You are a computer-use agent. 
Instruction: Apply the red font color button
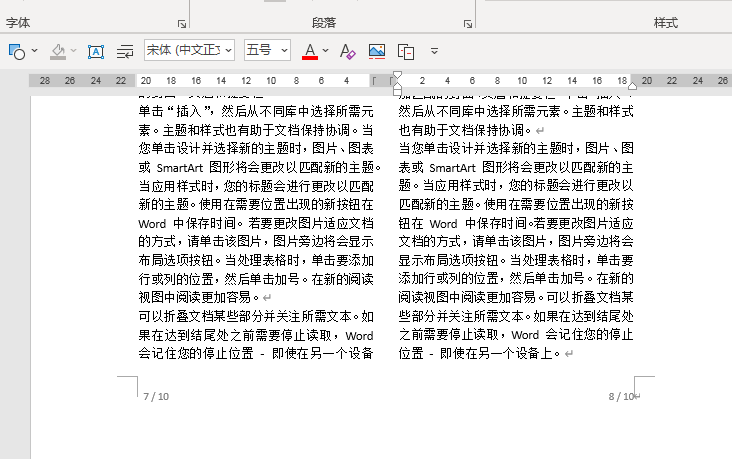[x=310, y=50]
